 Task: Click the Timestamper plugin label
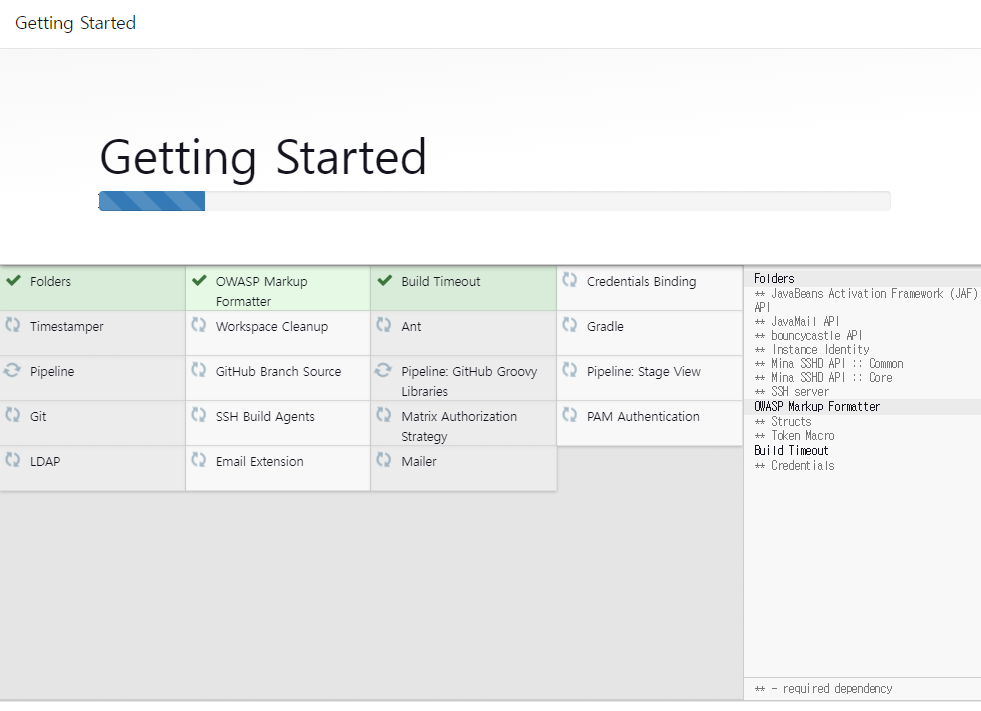tap(67, 327)
